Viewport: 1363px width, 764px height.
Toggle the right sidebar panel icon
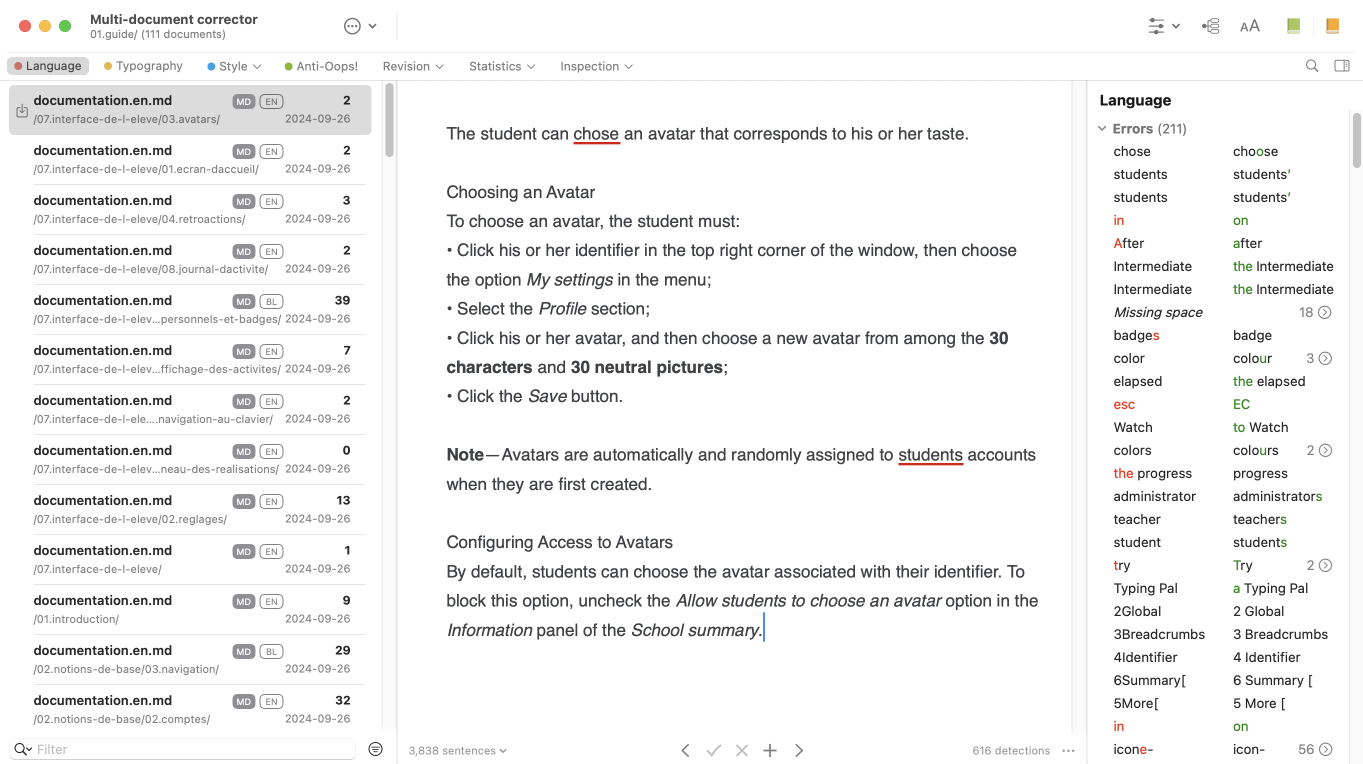click(x=1342, y=66)
